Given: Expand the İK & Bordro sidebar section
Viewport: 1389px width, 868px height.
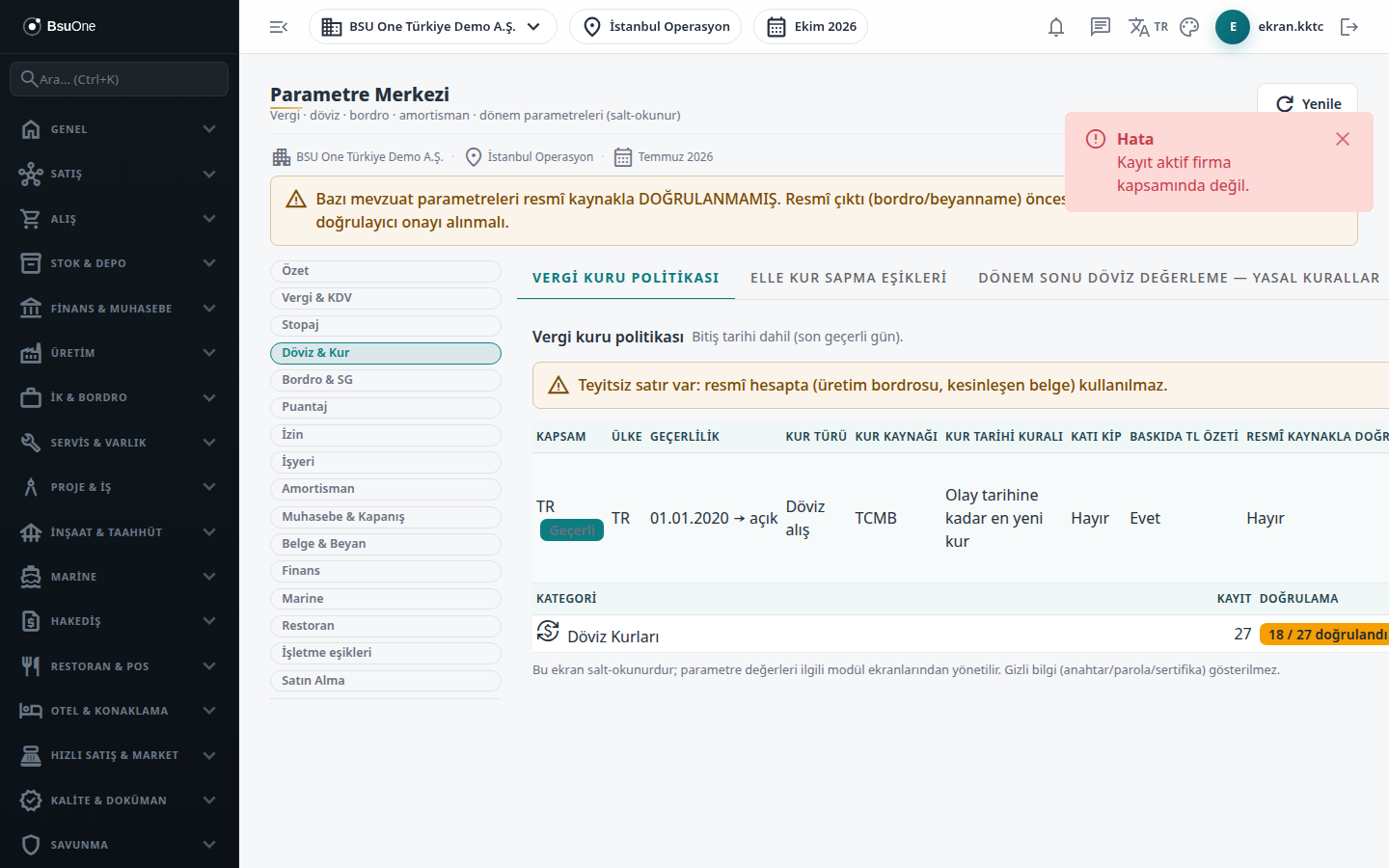Looking at the screenshot, I should (x=119, y=397).
